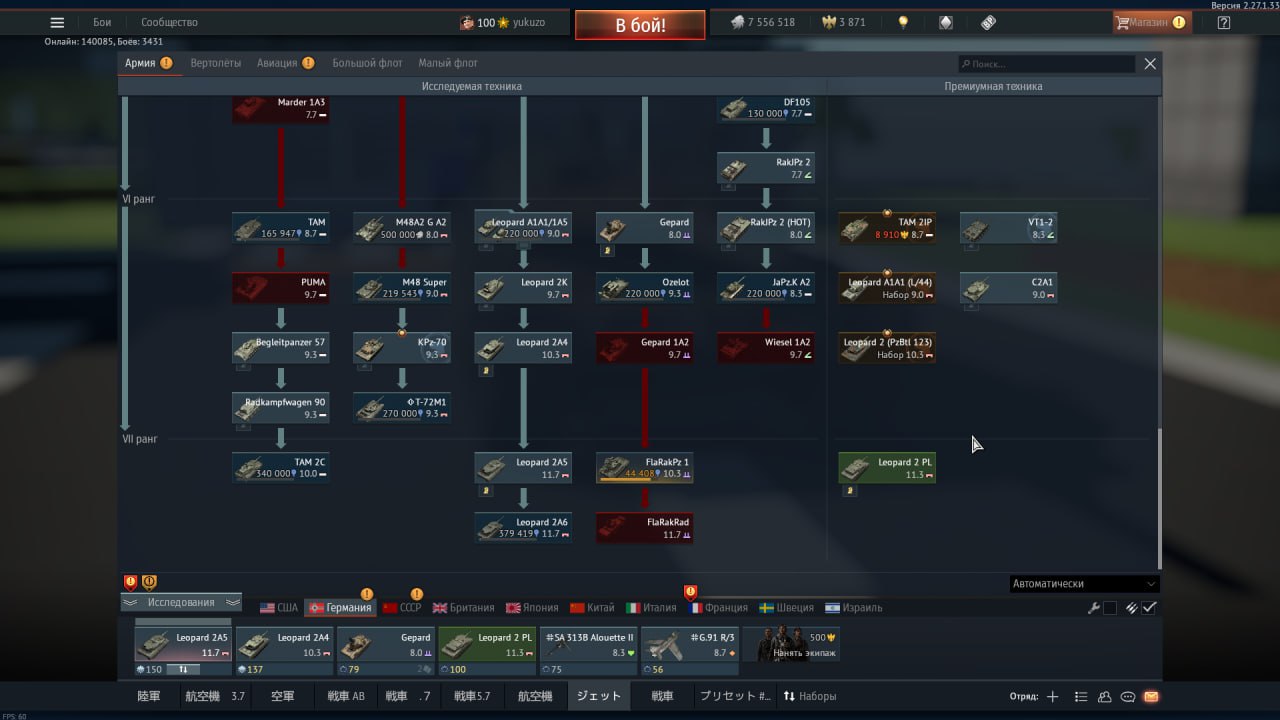Expand the Leopard 2A4 group marker
This screenshot has height=720, width=1280.
[x=487, y=370]
